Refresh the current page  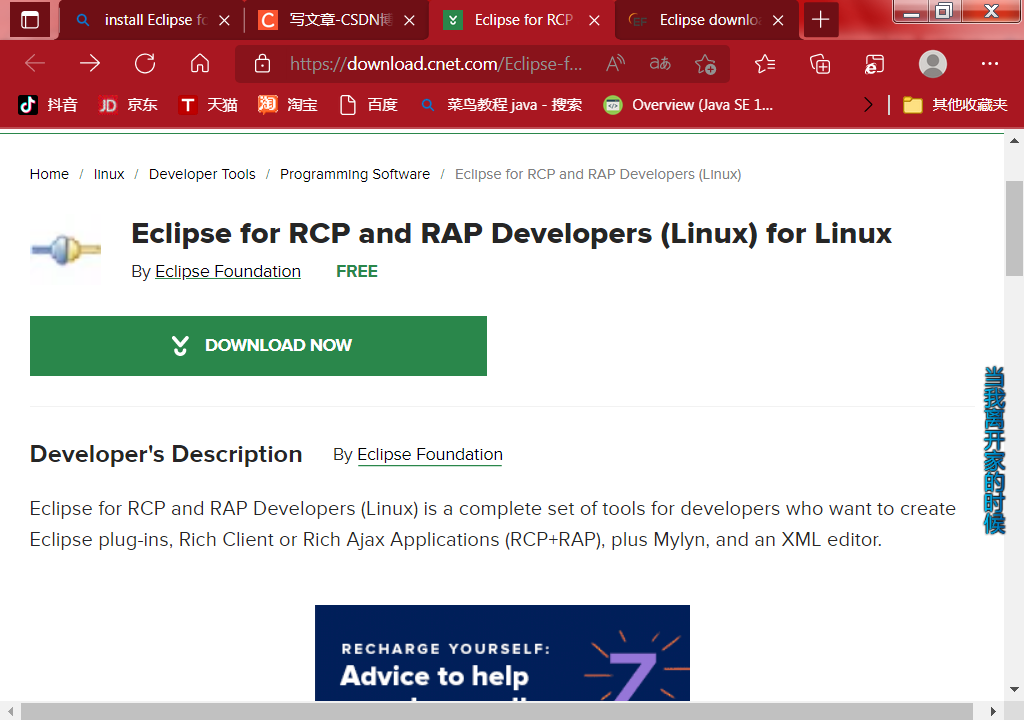coord(144,62)
